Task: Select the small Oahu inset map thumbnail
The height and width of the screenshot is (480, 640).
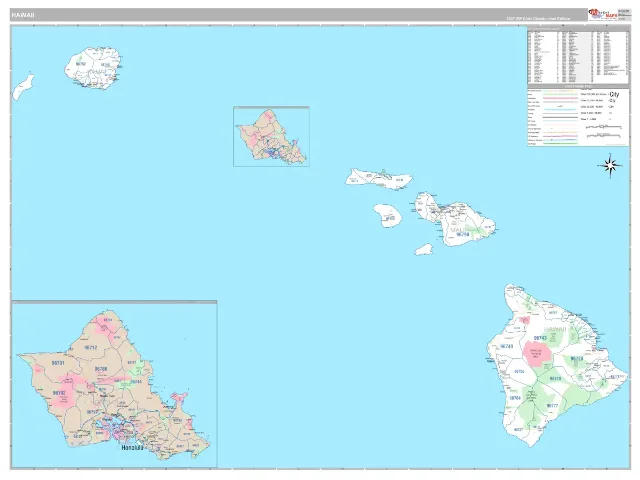Action: [x=271, y=136]
